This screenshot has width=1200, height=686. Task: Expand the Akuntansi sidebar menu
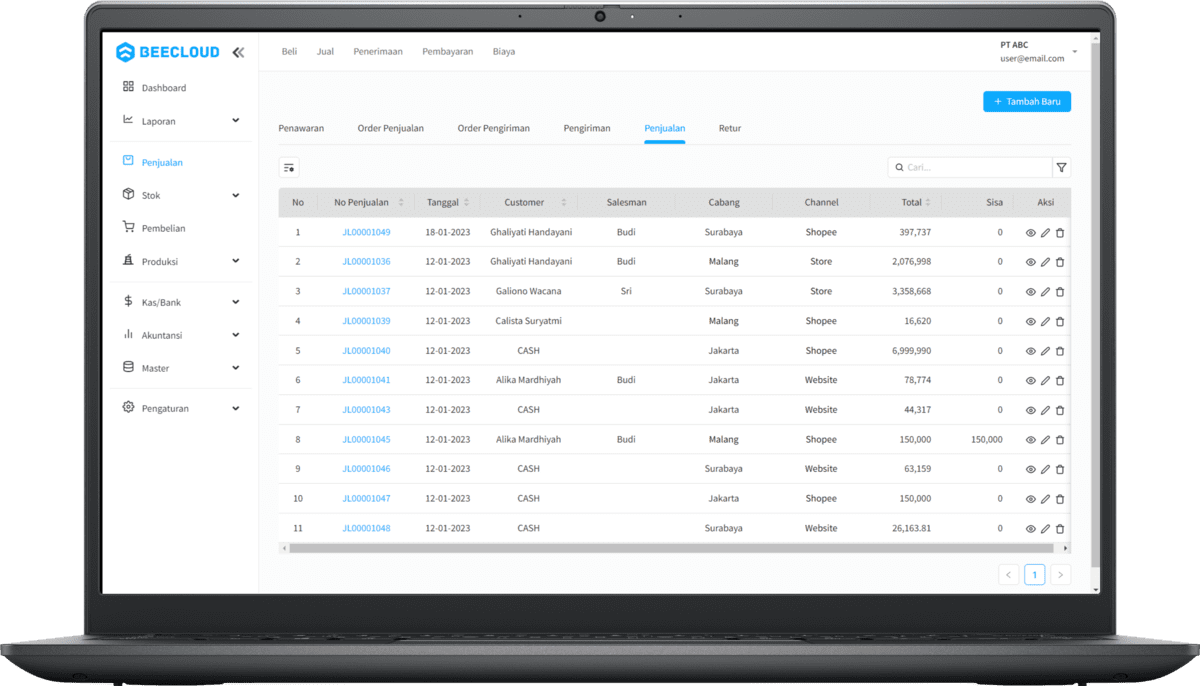pyautogui.click(x=236, y=335)
